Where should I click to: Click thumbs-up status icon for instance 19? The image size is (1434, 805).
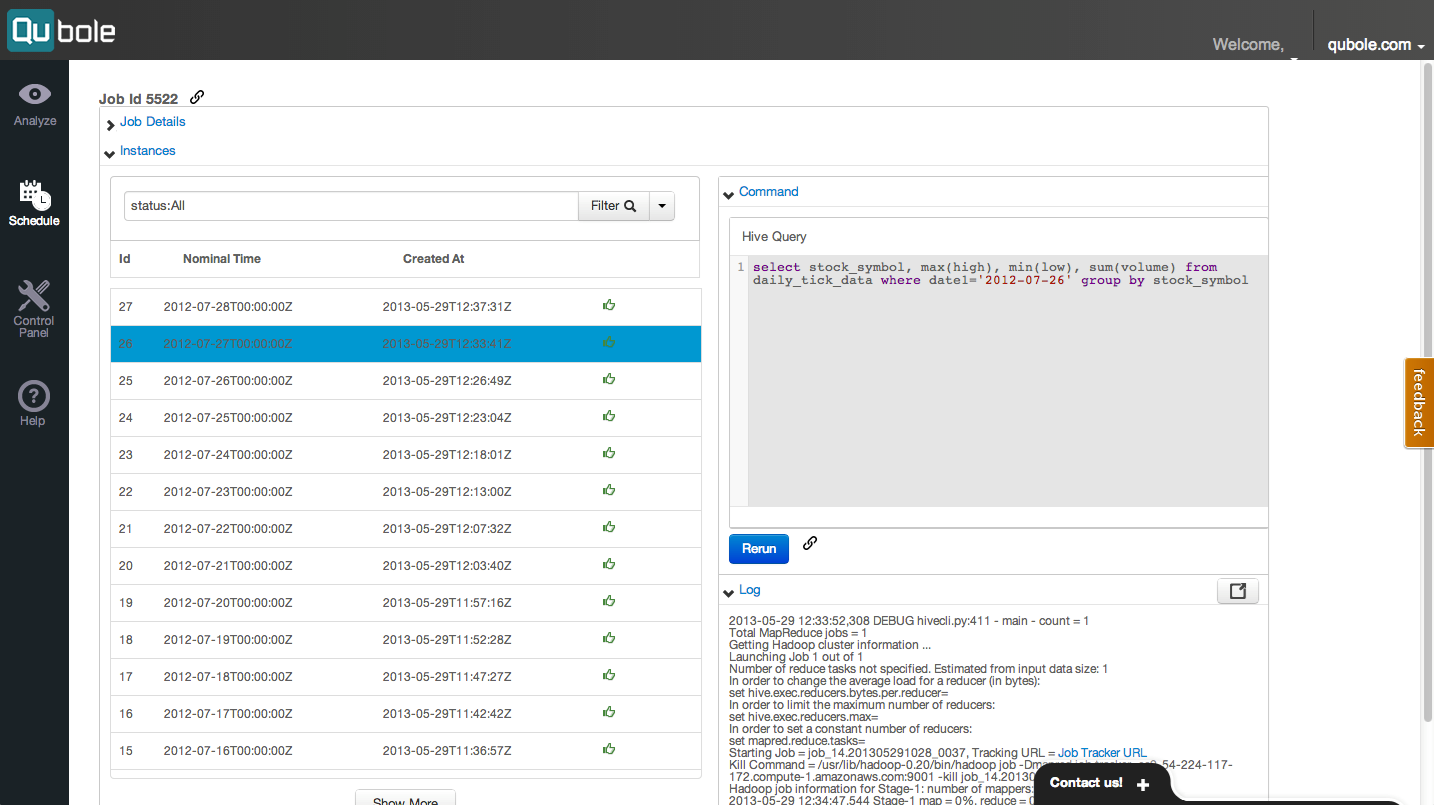[609, 601]
